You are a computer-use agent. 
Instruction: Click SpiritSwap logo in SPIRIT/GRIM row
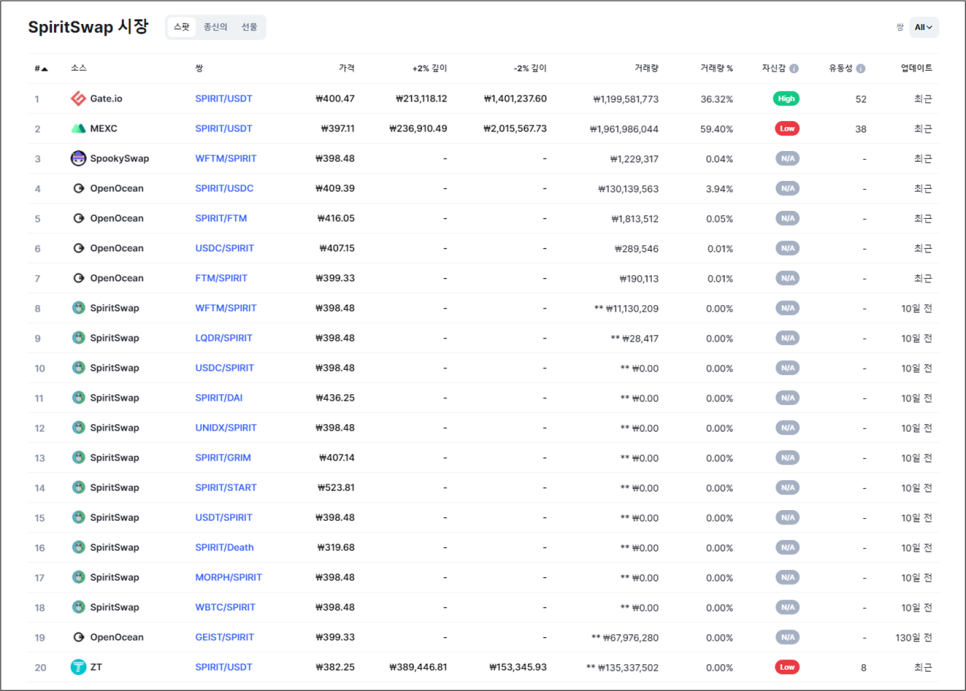(78, 458)
